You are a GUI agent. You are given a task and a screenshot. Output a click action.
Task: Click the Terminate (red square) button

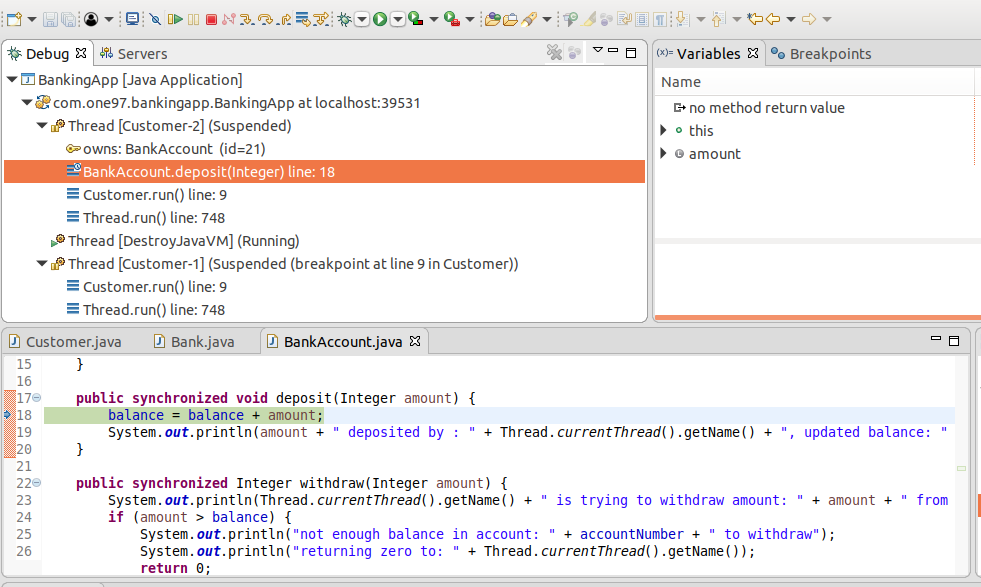point(211,19)
